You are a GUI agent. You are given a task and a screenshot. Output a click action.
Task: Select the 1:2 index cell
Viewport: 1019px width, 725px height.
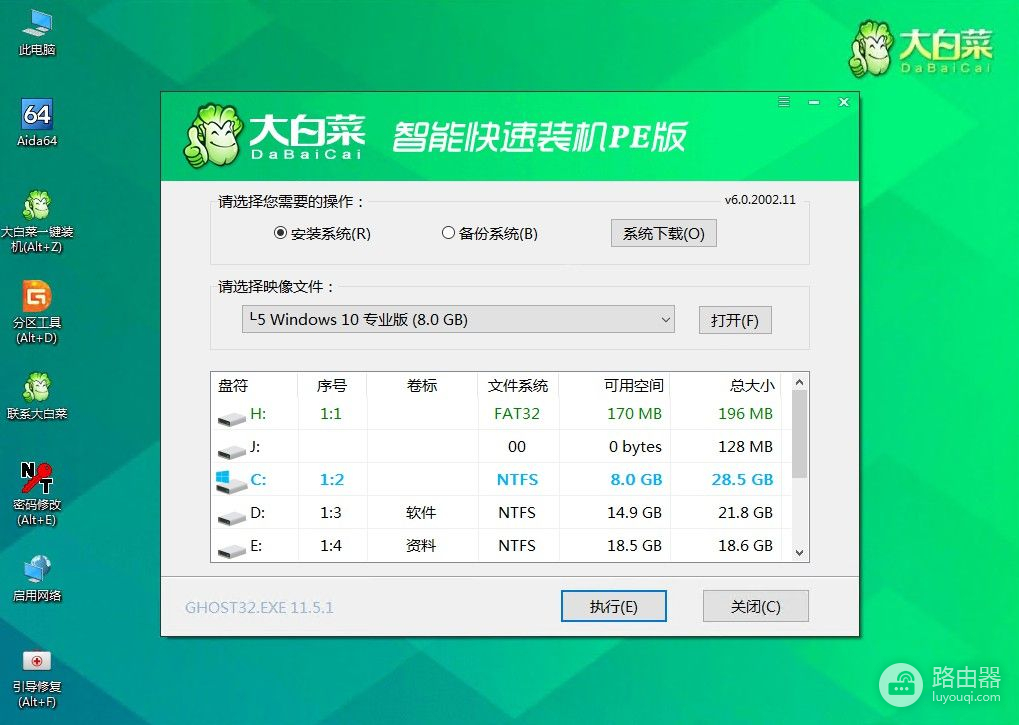tap(331, 479)
